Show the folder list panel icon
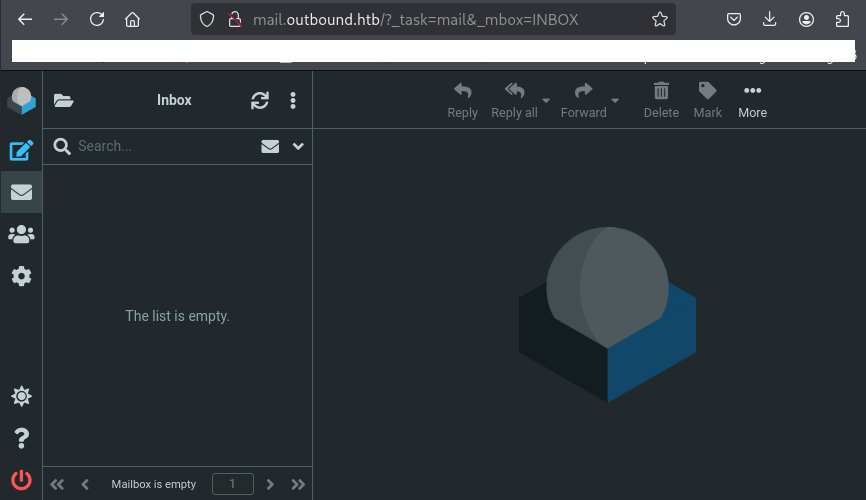Screen dimensions: 866x500 pyautogui.click(x=64, y=100)
